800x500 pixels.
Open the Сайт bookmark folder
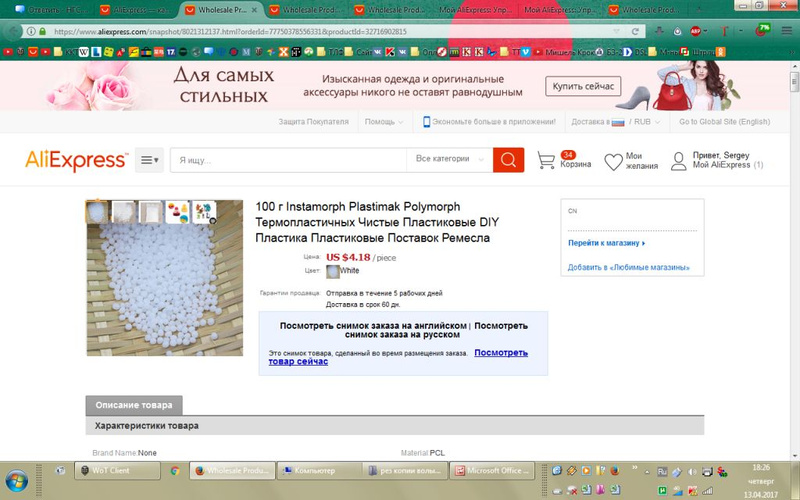[x=359, y=52]
